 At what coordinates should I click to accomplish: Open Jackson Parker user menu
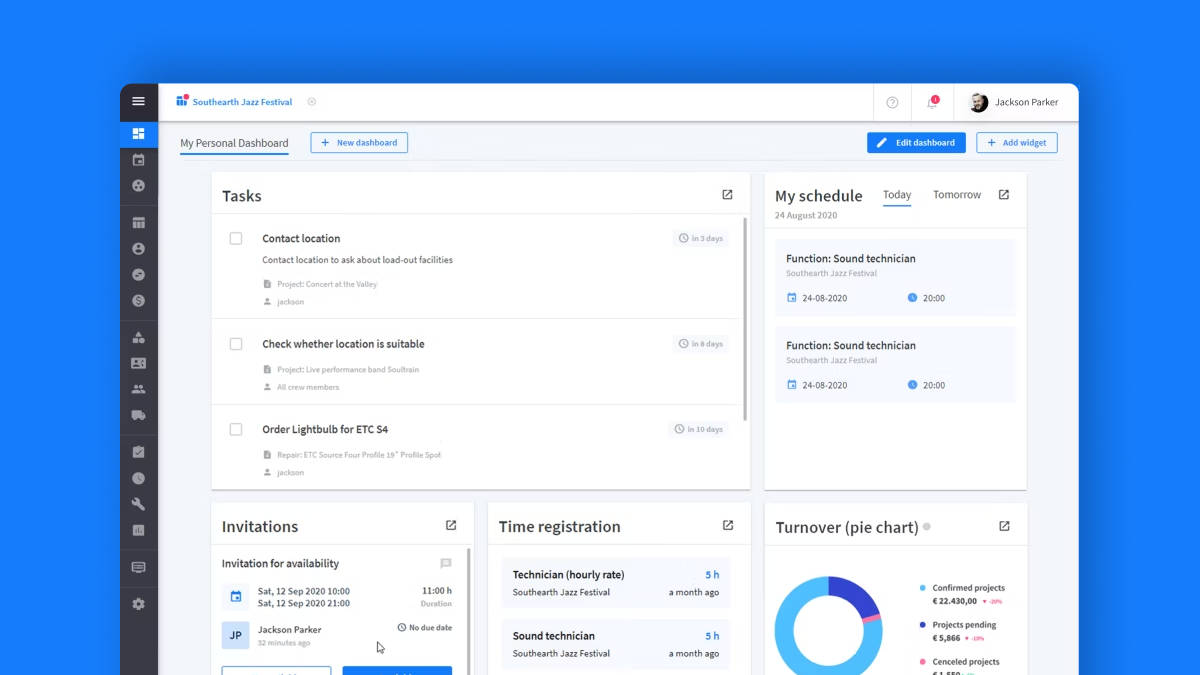[1015, 102]
